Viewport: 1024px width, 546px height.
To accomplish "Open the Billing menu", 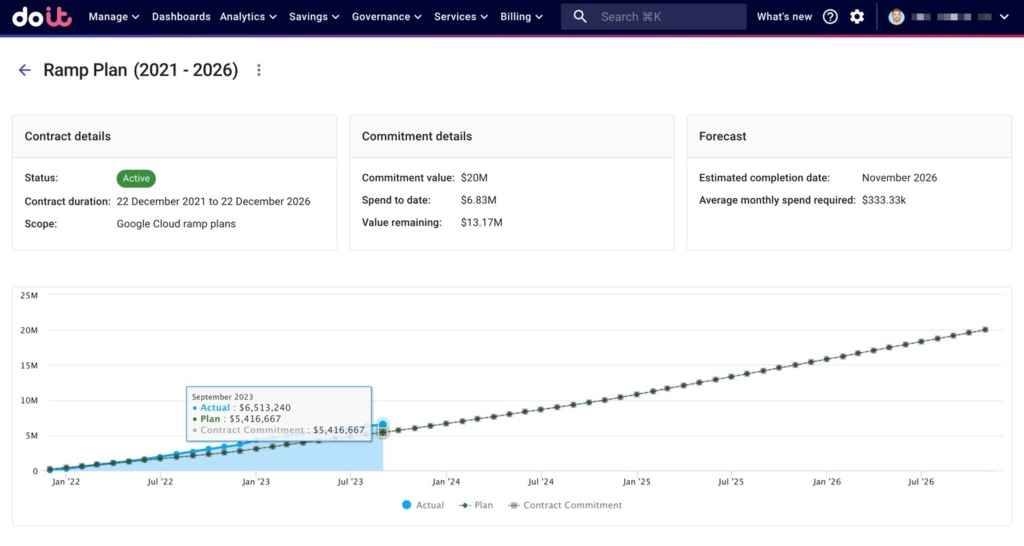I will coord(521,17).
